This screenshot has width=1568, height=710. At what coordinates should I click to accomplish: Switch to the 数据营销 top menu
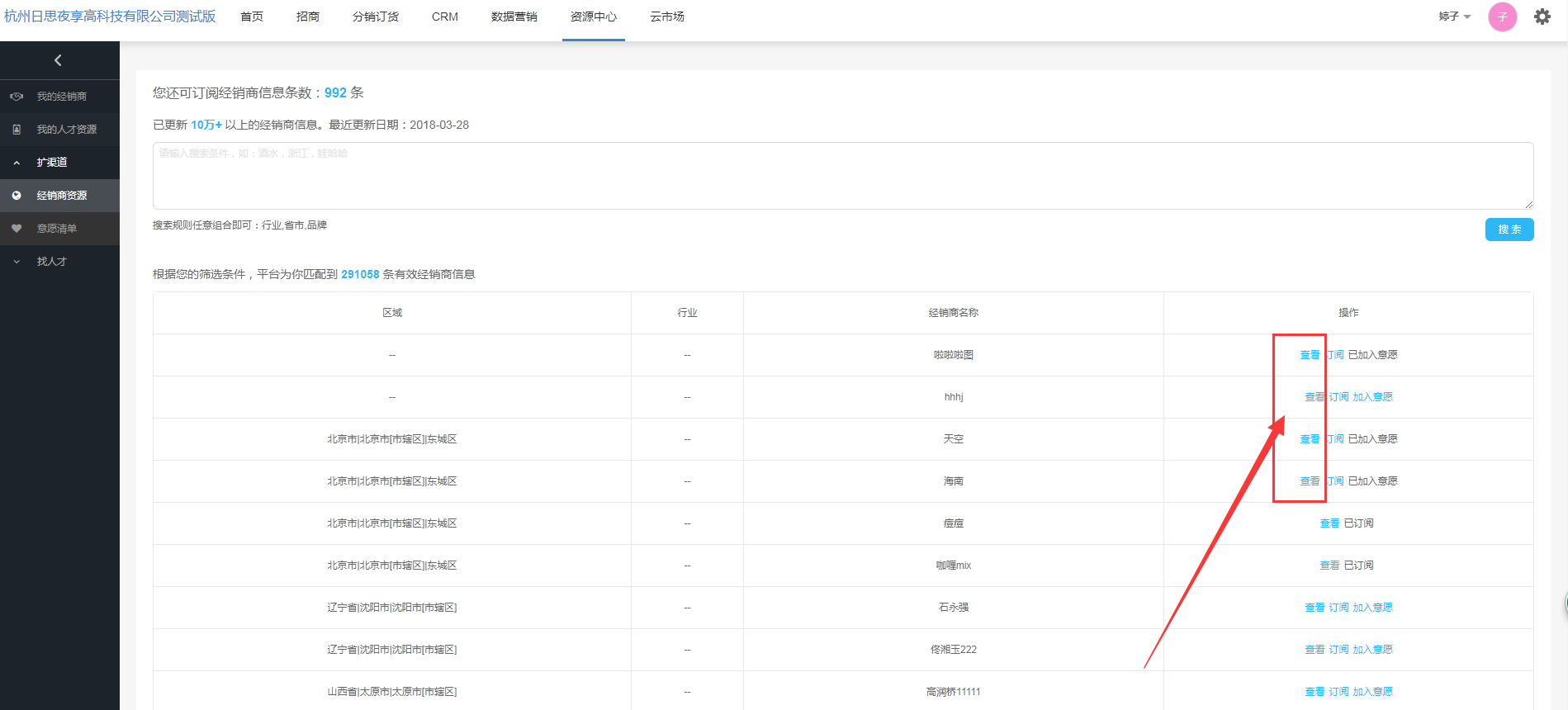click(x=514, y=17)
